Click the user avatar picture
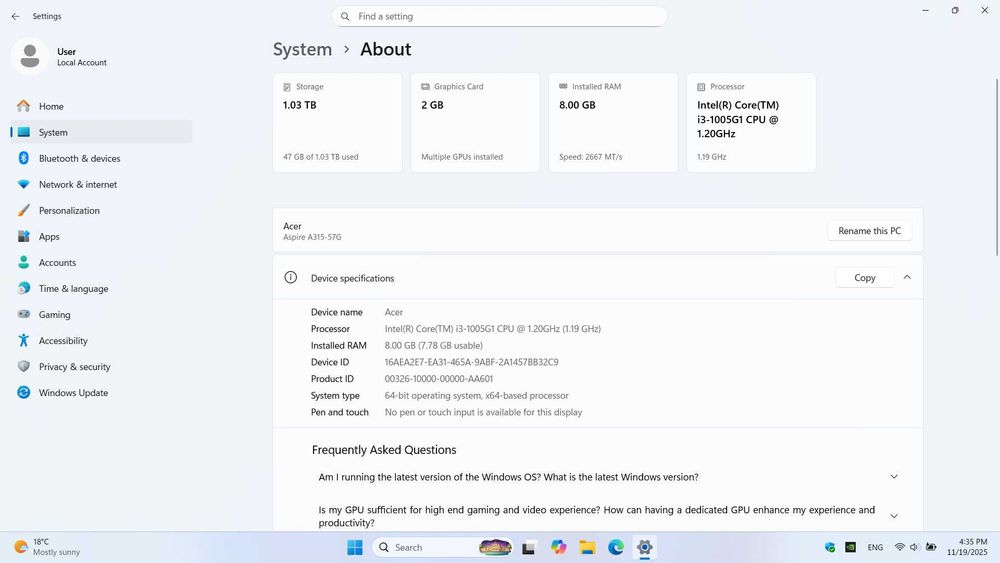The height and width of the screenshot is (563, 1000). 29,56
